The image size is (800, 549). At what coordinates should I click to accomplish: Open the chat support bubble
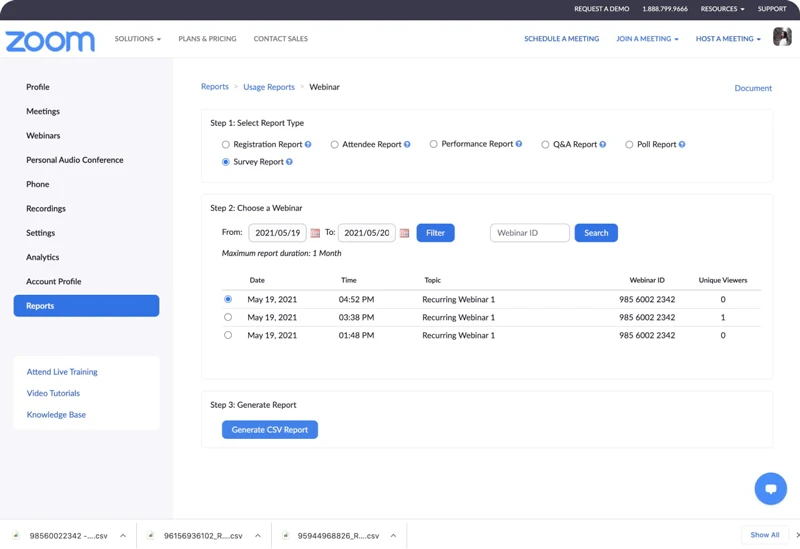pos(770,489)
